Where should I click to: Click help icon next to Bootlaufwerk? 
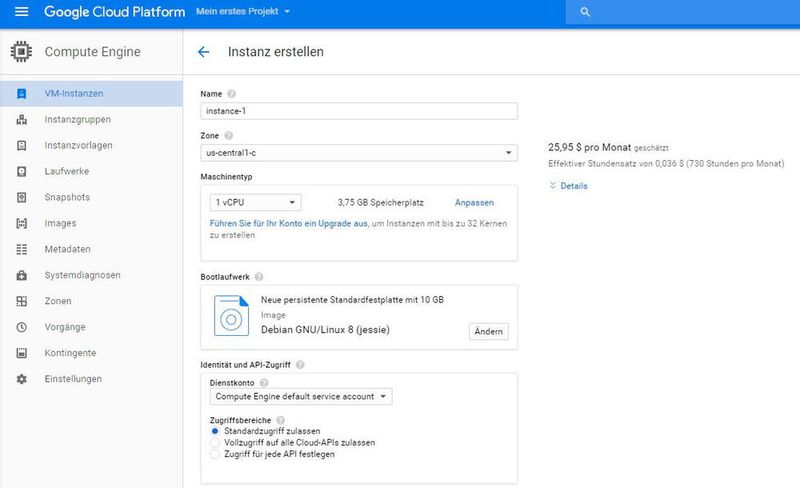(259, 277)
